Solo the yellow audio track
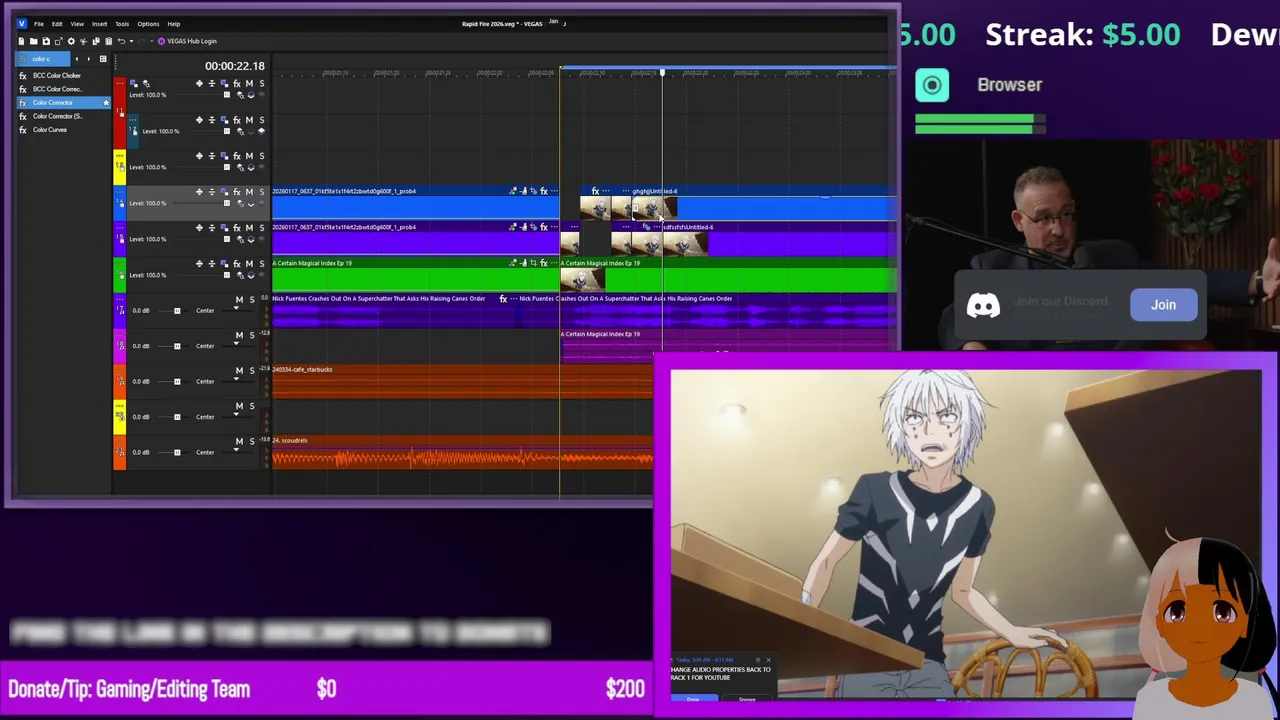 click(x=251, y=406)
